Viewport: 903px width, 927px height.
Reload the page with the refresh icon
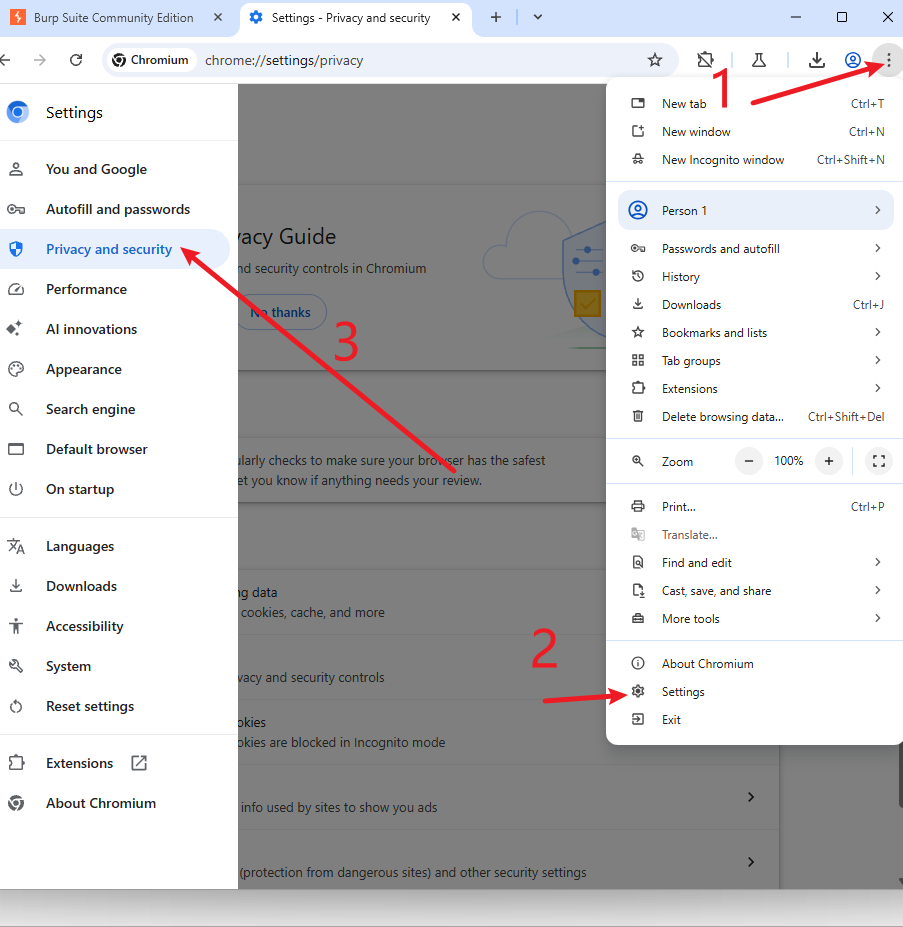coord(76,60)
